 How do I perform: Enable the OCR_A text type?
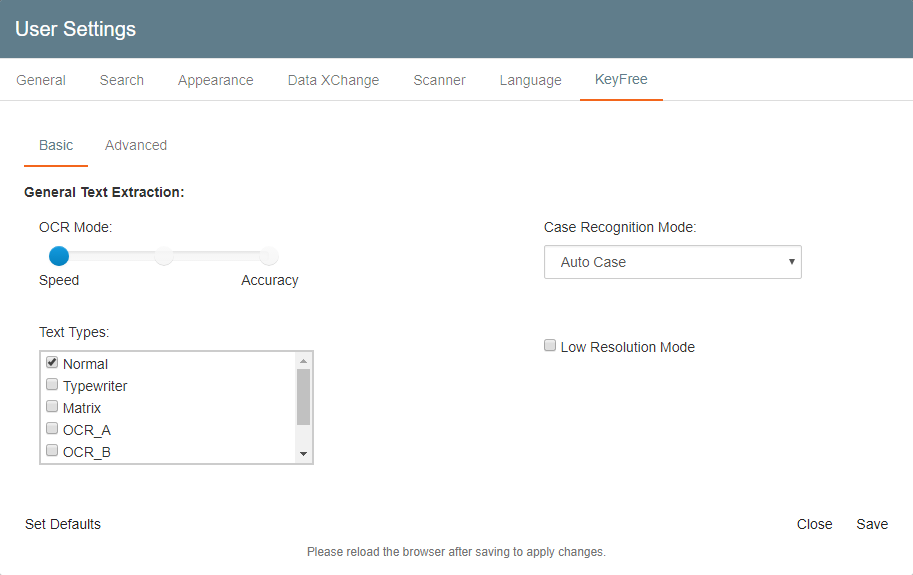click(52, 429)
